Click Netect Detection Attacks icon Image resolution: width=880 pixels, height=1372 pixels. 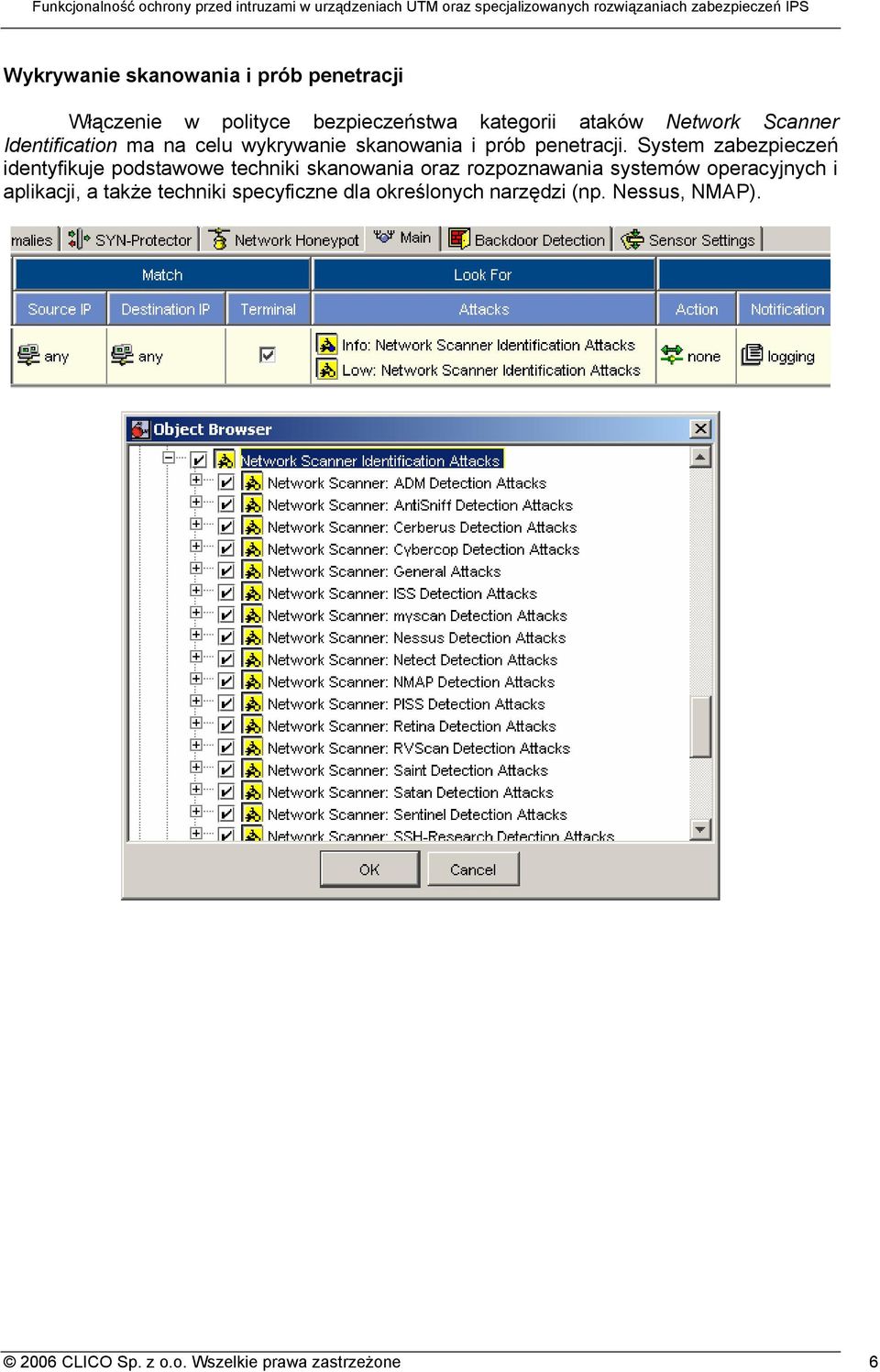[x=253, y=658]
